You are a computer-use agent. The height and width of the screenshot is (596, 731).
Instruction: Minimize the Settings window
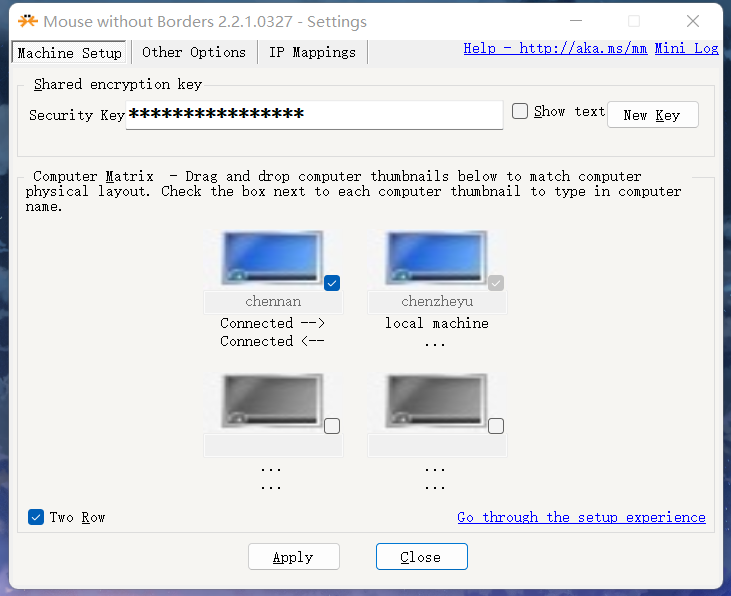pos(576,21)
